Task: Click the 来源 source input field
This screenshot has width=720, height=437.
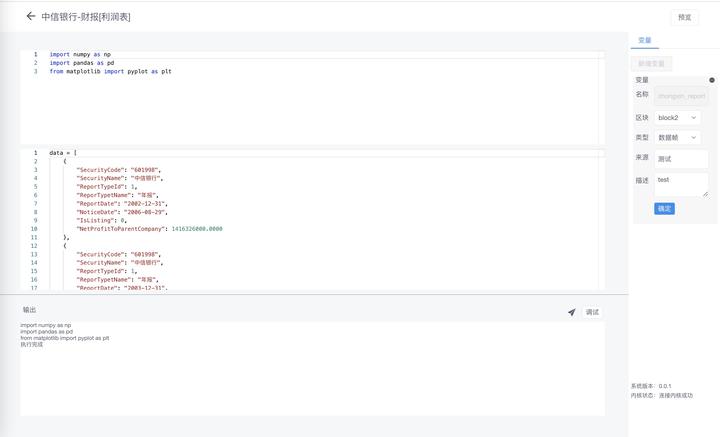Action: pos(682,158)
